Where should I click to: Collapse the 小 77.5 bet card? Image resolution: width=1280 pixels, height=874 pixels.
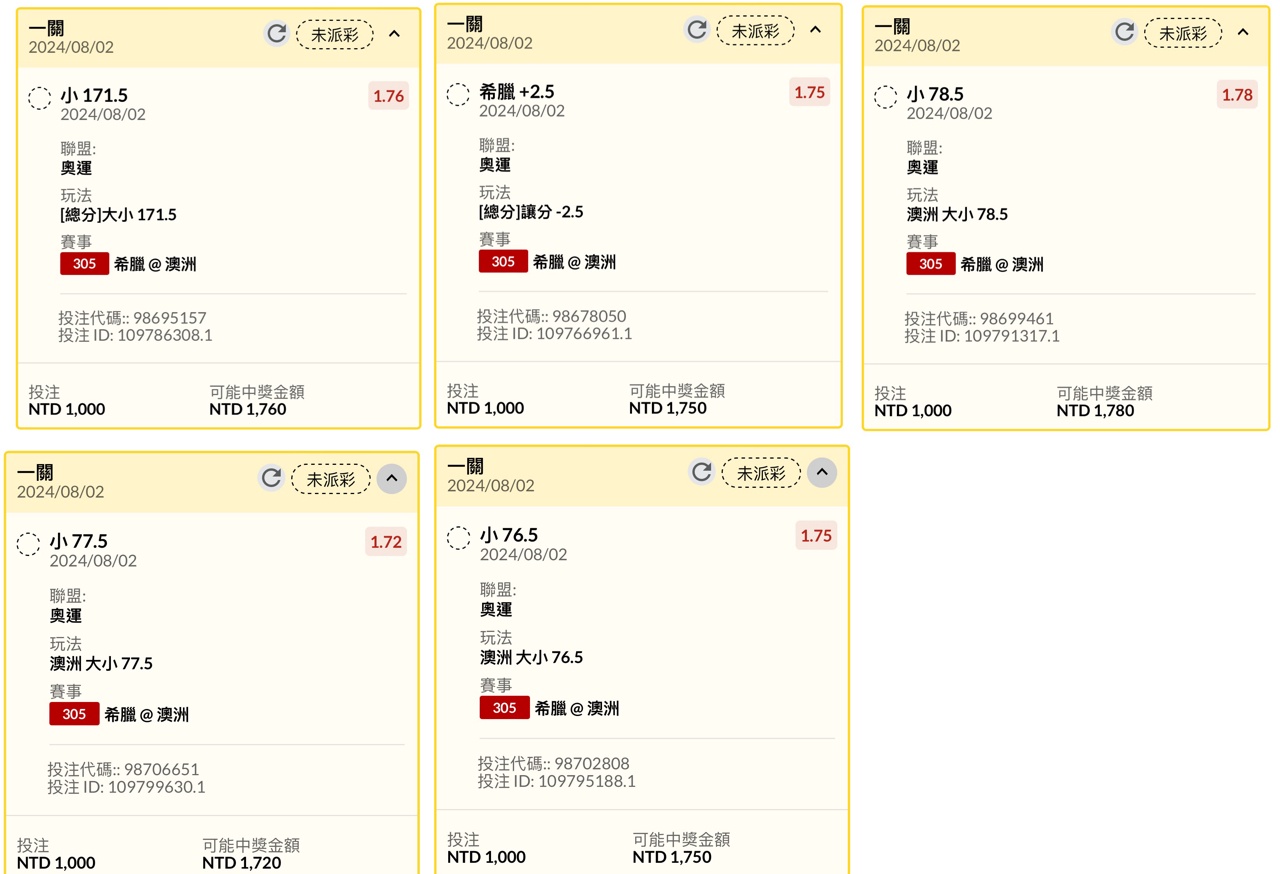tap(392, 478)
